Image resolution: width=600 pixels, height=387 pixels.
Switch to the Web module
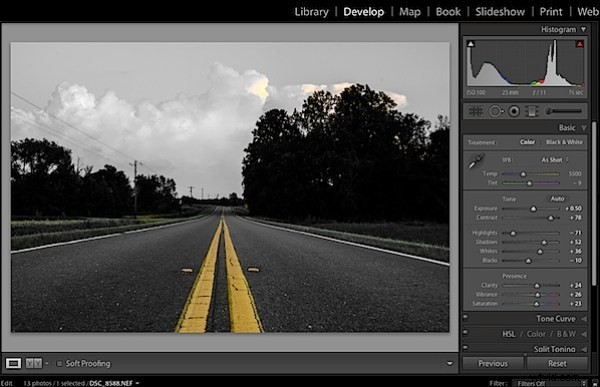[x=588, y=12]
